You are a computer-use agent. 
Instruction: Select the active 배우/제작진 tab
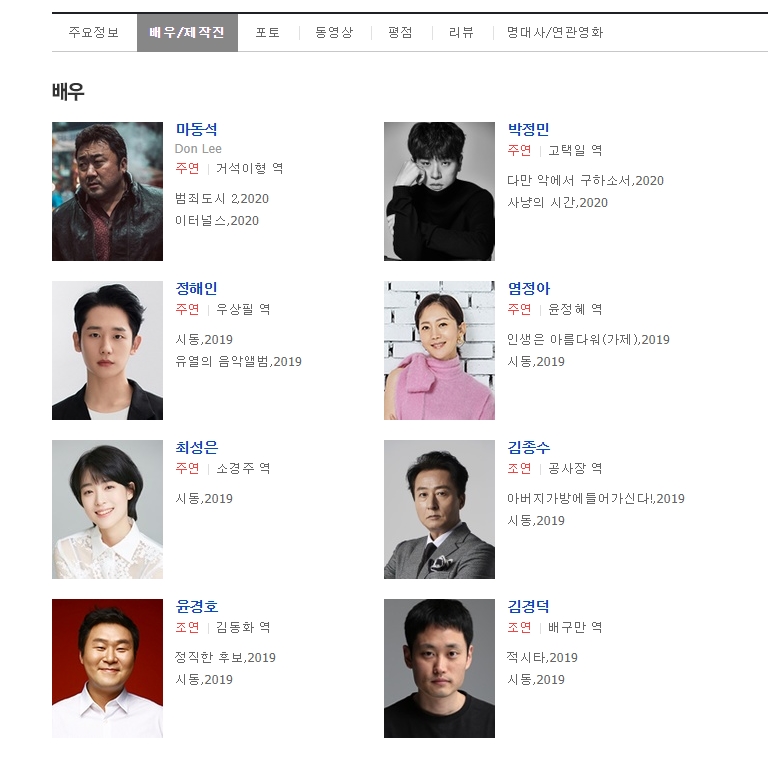[187, 32]
